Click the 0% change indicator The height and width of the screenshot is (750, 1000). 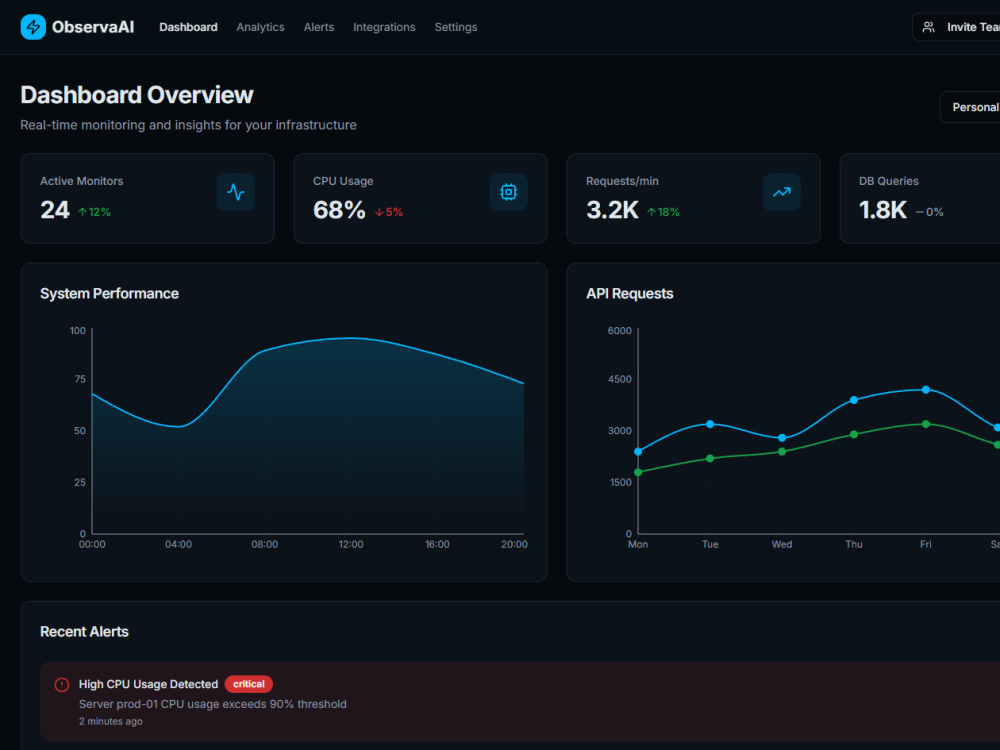click(930, 212)
